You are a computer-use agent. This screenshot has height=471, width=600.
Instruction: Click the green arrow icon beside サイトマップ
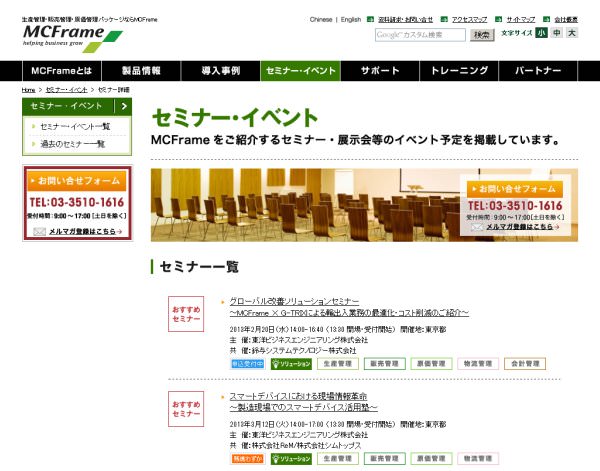coord(498,19)
